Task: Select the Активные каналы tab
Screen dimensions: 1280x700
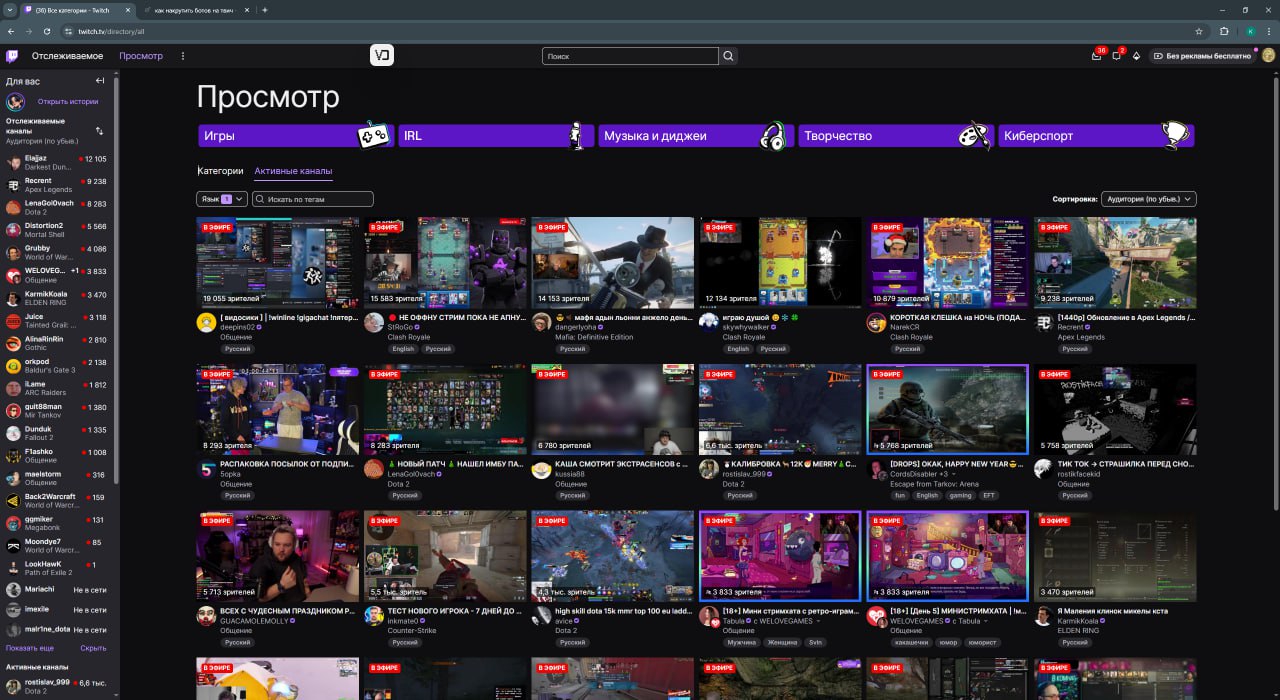Action: click(x=293, y=171)
